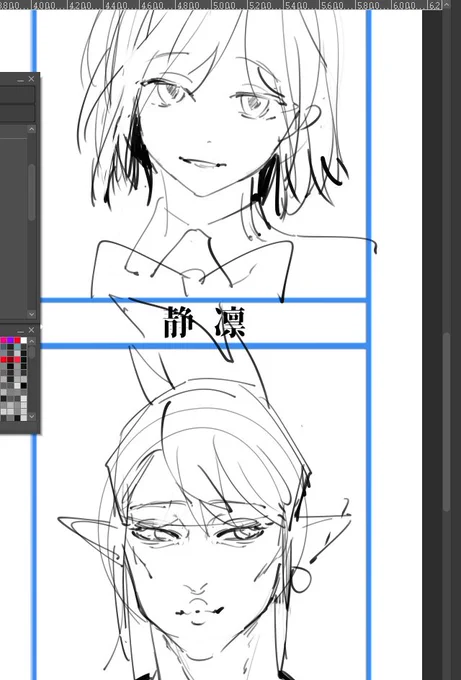
Task: Close the upper floating panel
Action: (x=31, y=79)
